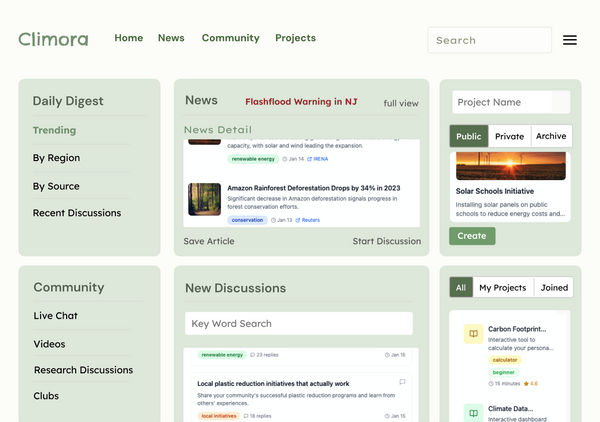Click the 18 replies comment icon
This screenshot has height=422, width=600.
[246, 416]
